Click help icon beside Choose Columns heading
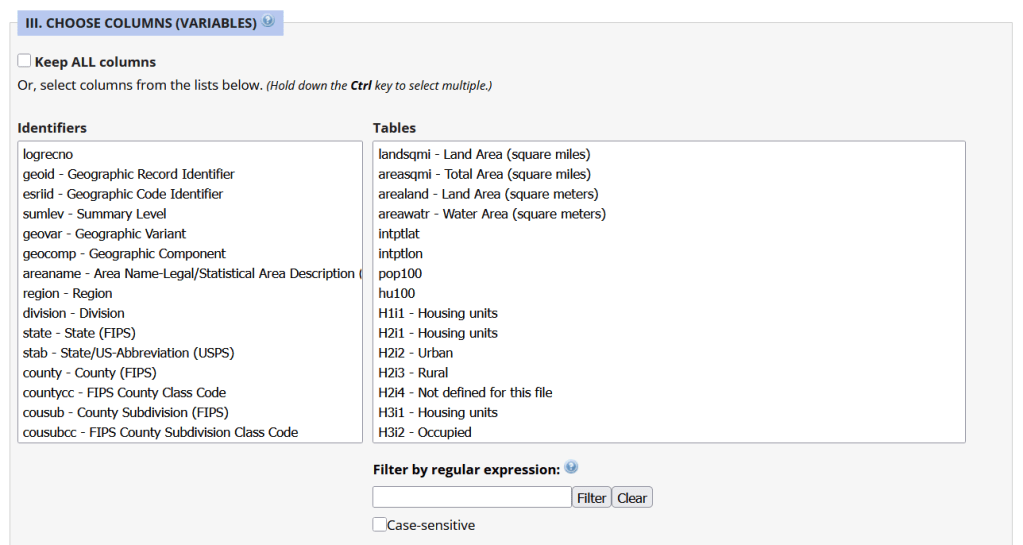The height and width of the screenshot is (545, 1023). coord(269,21)
